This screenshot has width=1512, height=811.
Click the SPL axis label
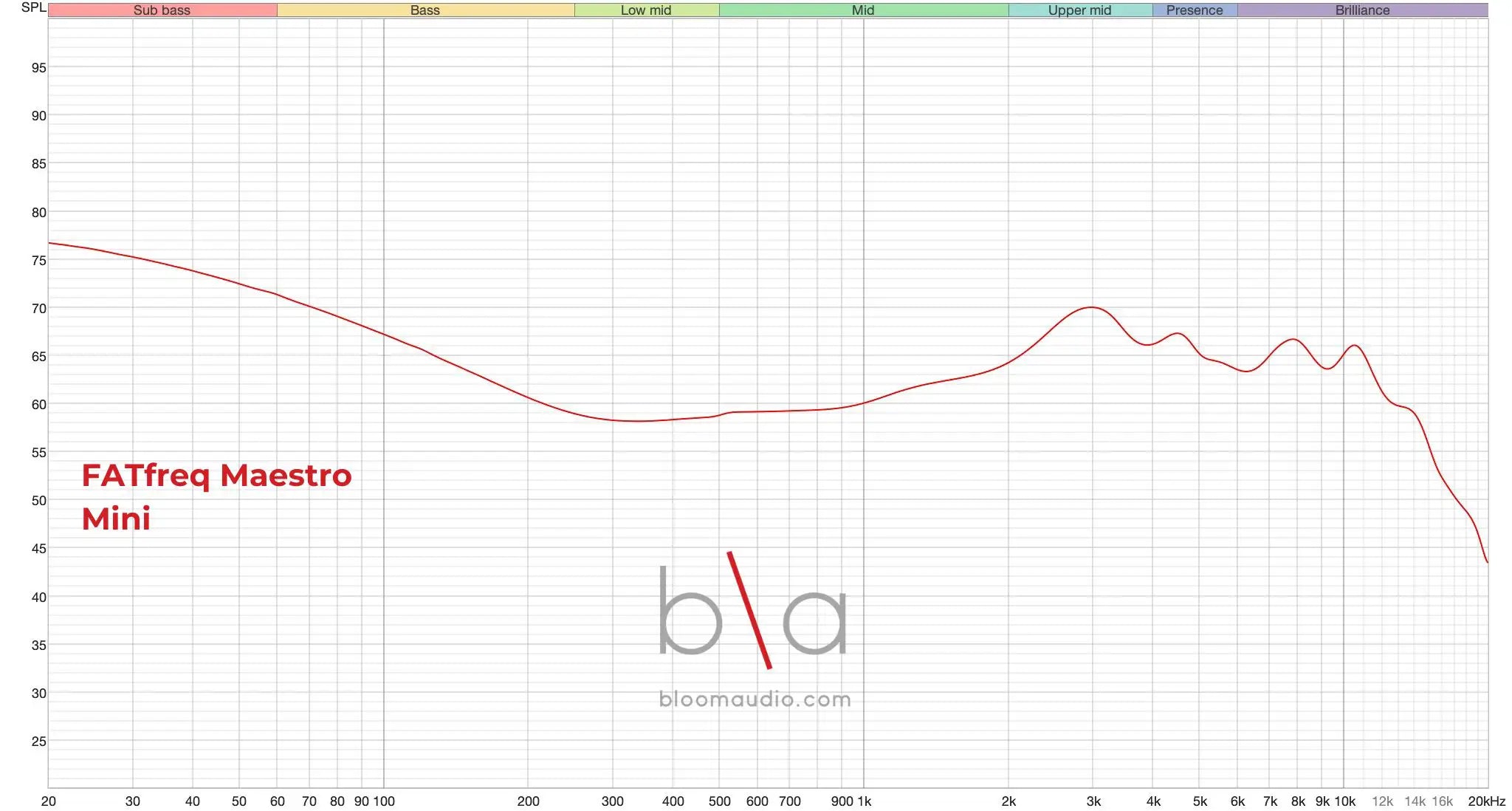34,7
